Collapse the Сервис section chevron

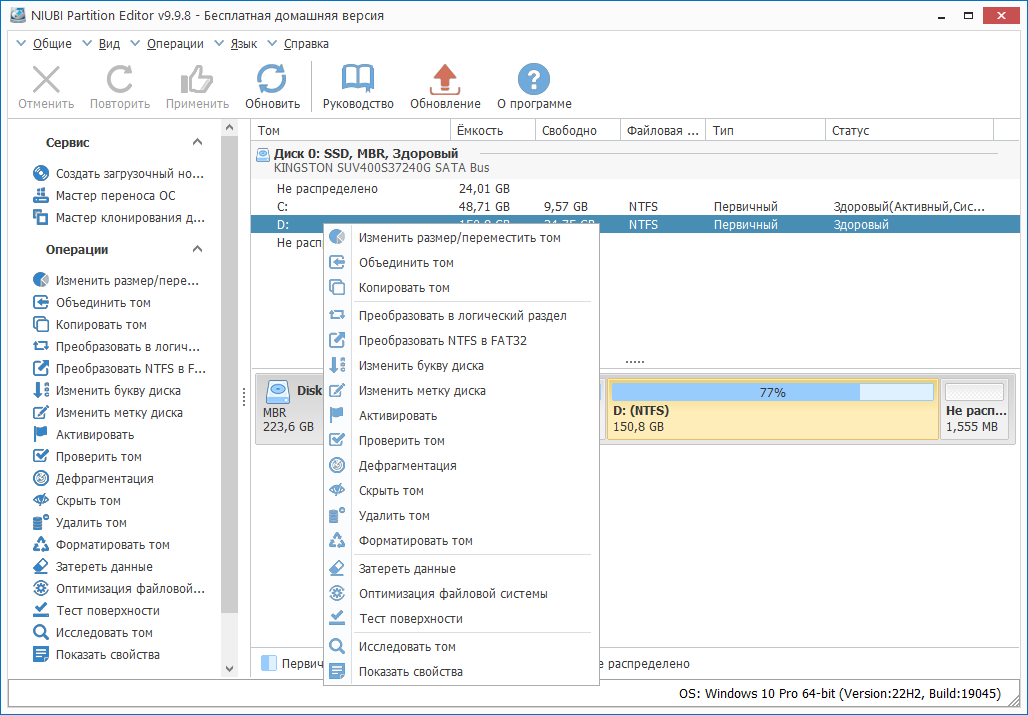coord(197,142)
